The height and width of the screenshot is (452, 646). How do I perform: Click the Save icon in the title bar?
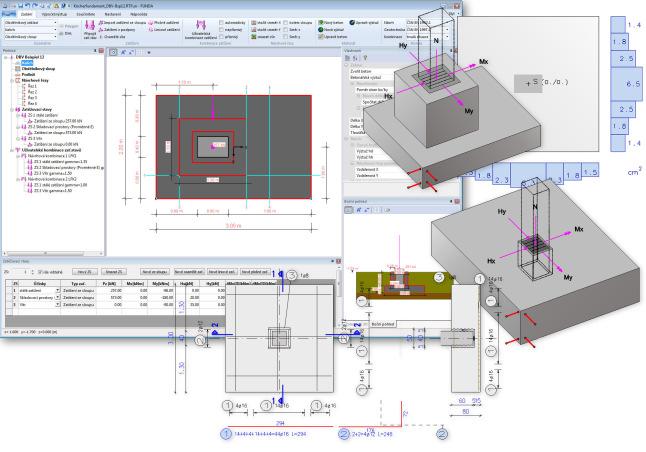pos(20,6)
